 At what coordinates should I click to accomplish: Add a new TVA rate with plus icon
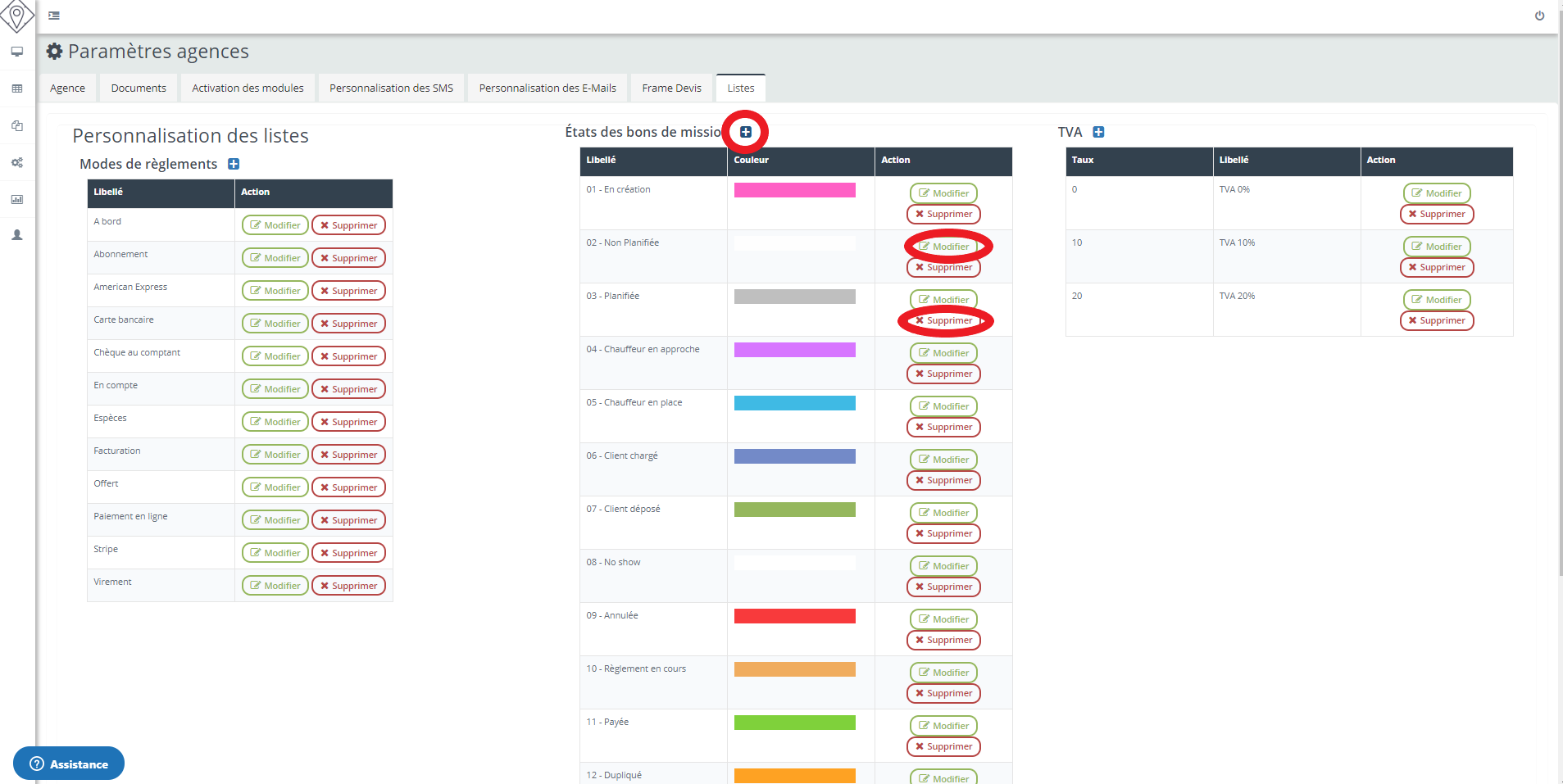click(1098, 132)
